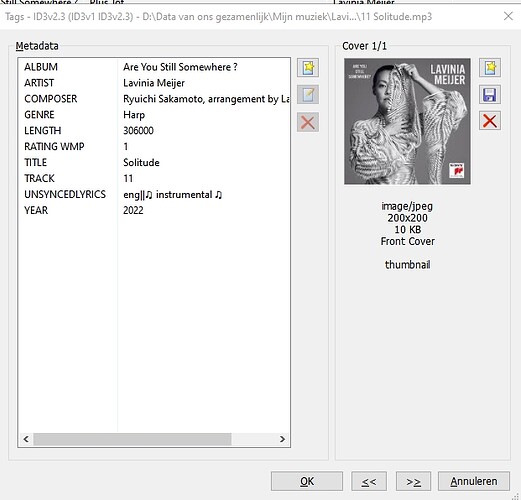This screenshot has width=521, height=500.
Task: Click the 'thumbnail' cover description
Action: (407, 265)
